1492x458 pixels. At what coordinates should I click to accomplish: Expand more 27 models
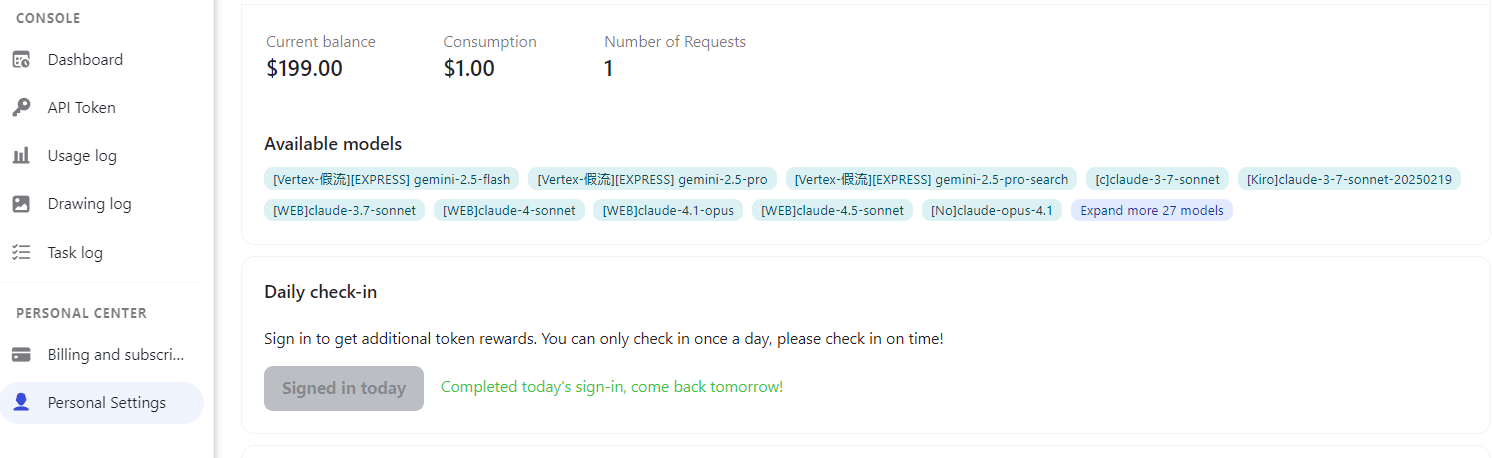1152,211
